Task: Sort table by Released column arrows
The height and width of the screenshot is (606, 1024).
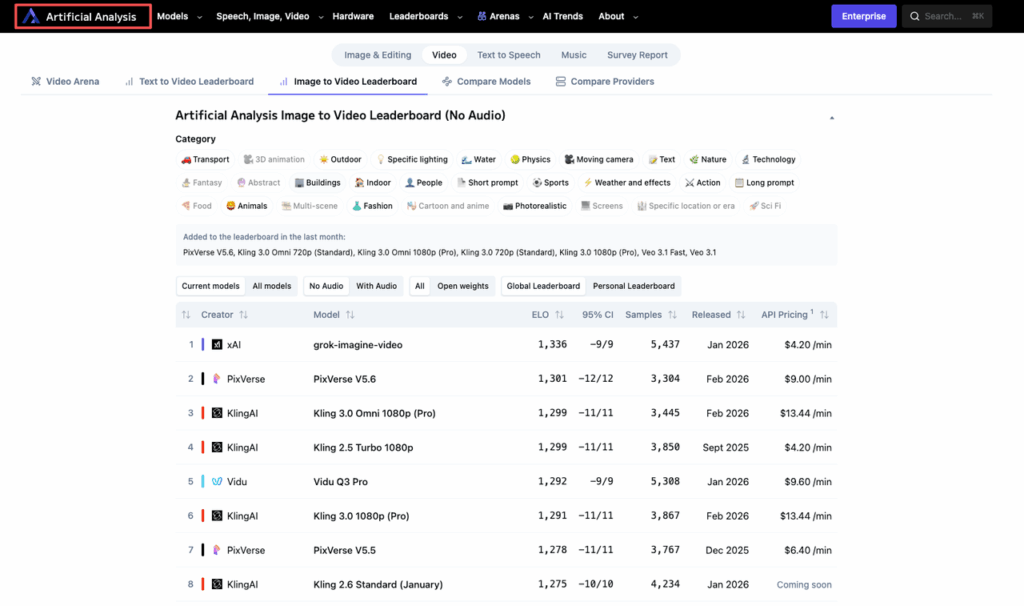Action: pyautogui.click(x=741, y=315)
